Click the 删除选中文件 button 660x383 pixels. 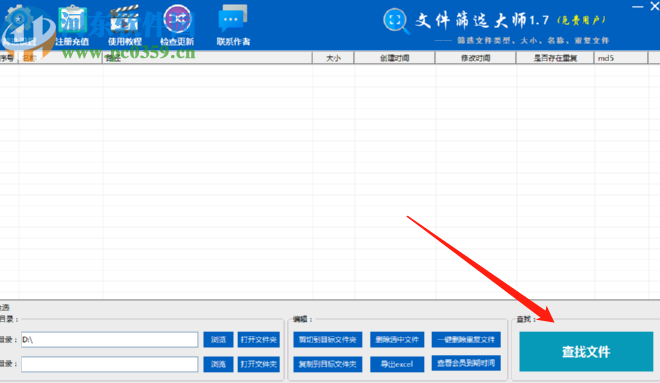click(x=397, y=340)
